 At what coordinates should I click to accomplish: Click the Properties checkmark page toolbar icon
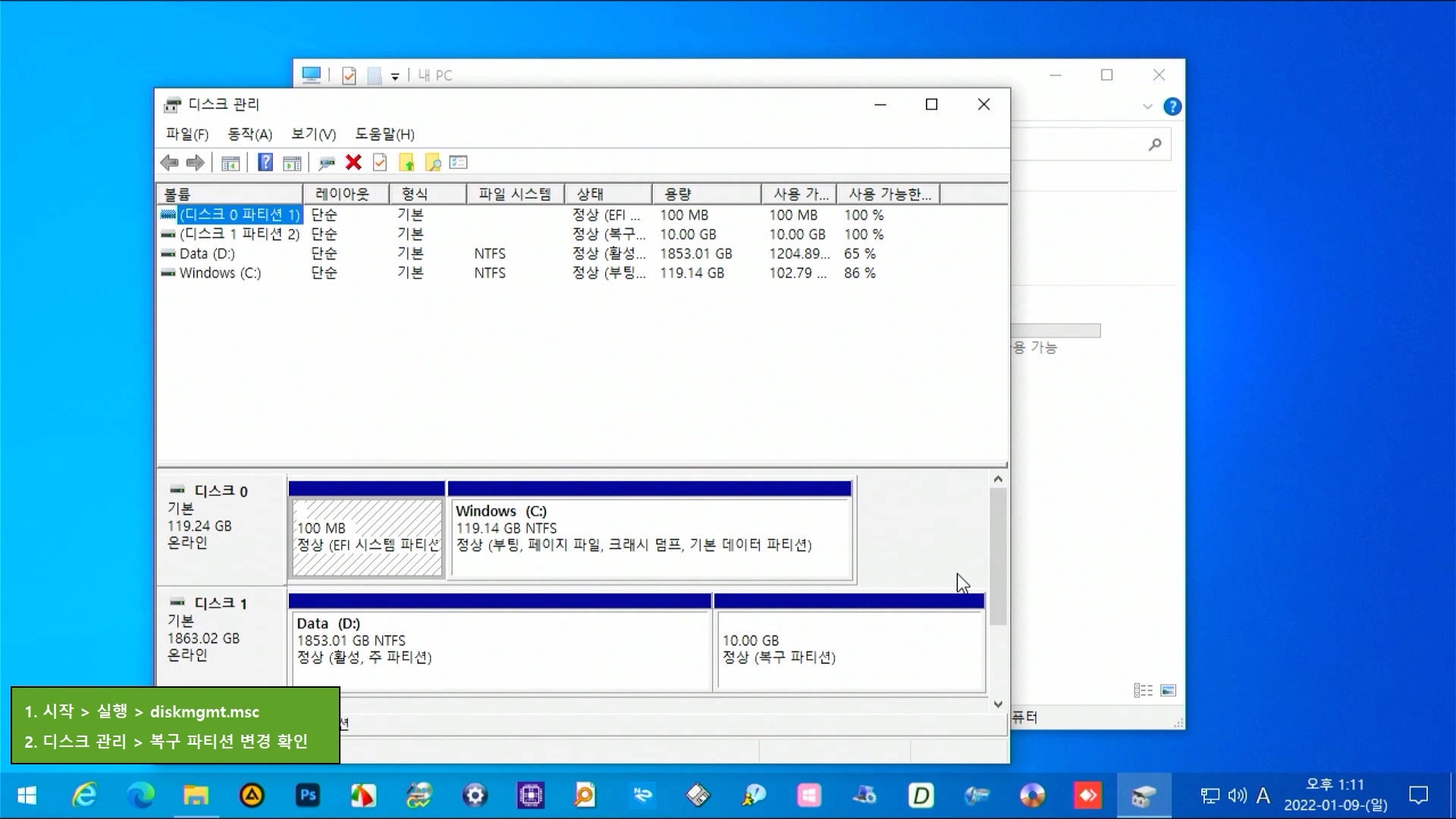(380, 162)
